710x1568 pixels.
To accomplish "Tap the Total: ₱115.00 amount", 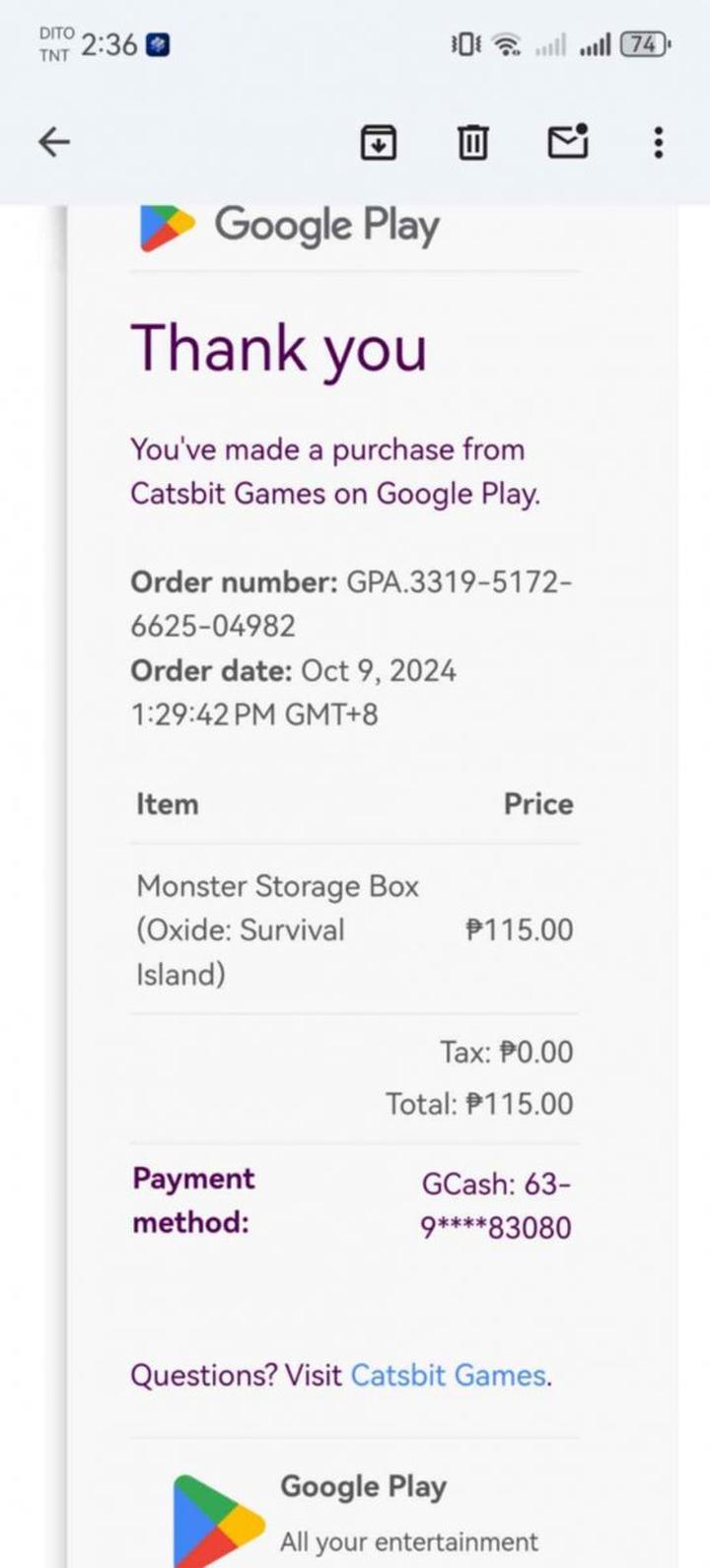I will [479, 1104].
